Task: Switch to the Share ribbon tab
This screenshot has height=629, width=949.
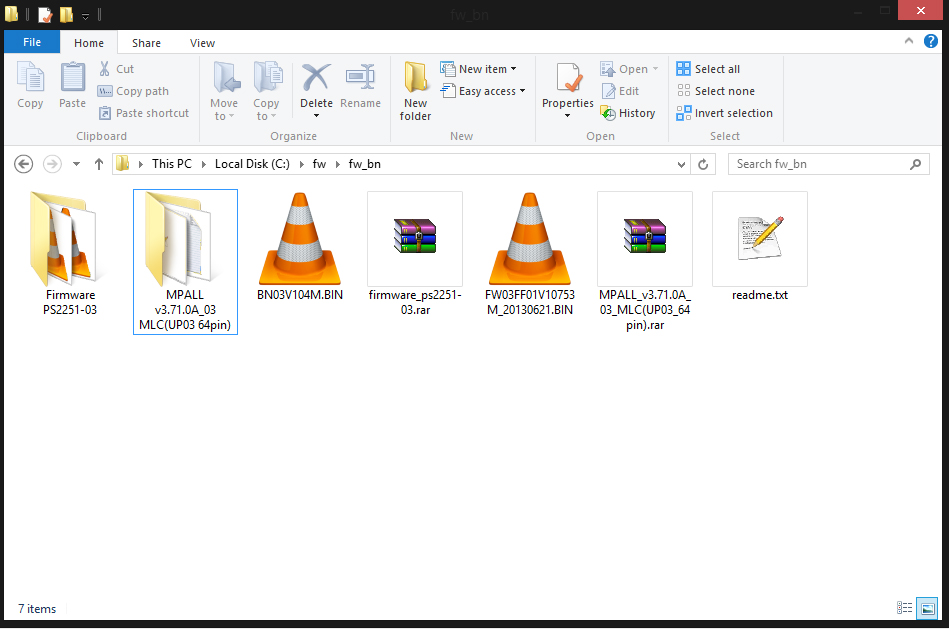Action: pos(146,43)
